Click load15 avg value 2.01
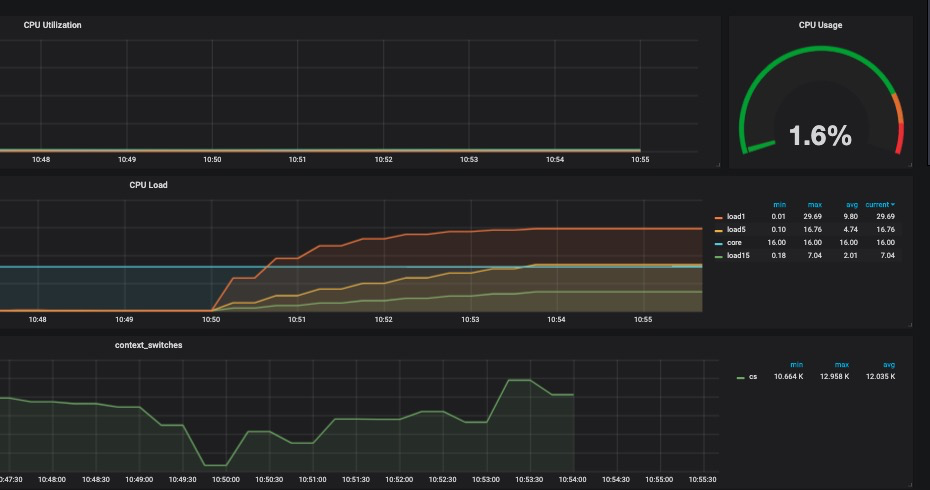 (851, 256)
